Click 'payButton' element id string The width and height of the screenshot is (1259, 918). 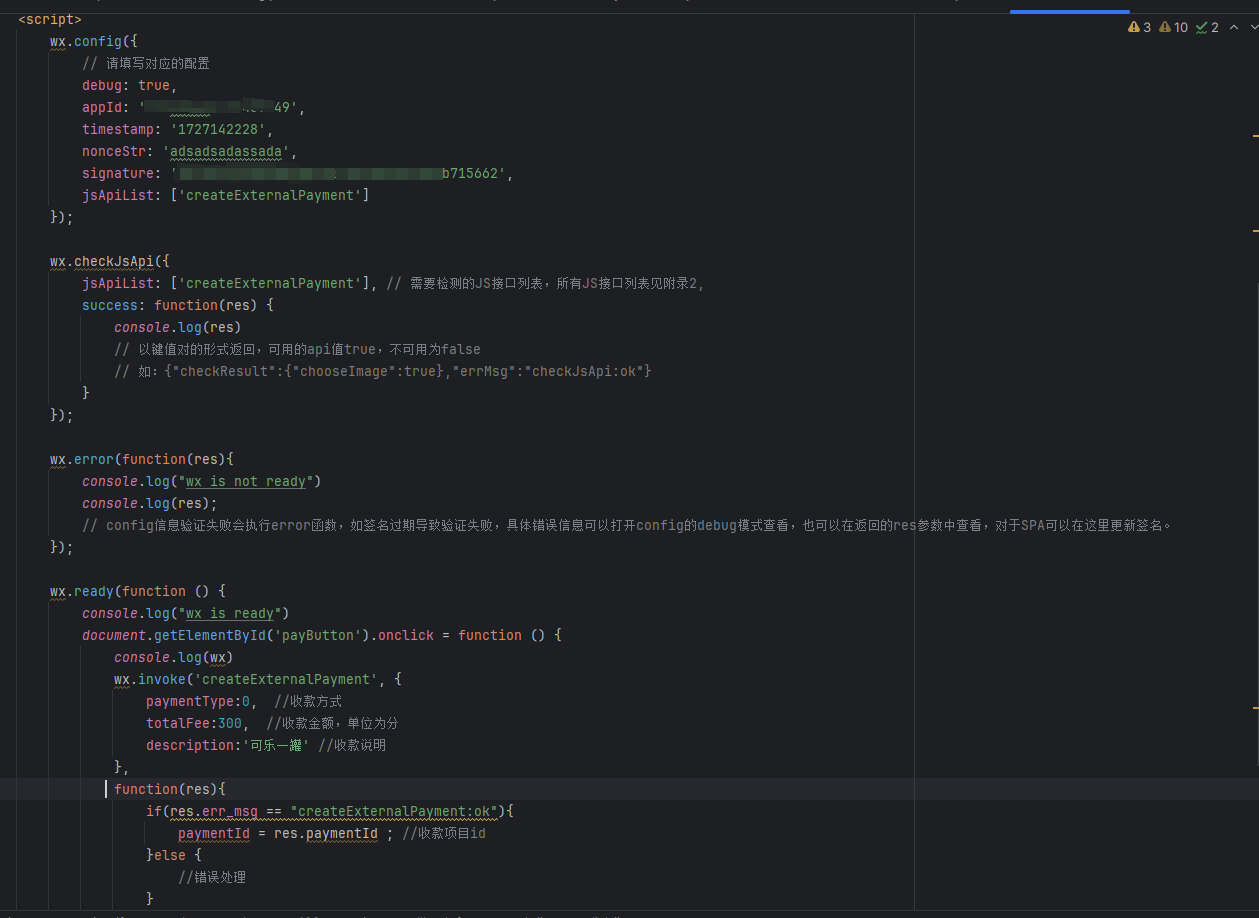pos(315,635)
